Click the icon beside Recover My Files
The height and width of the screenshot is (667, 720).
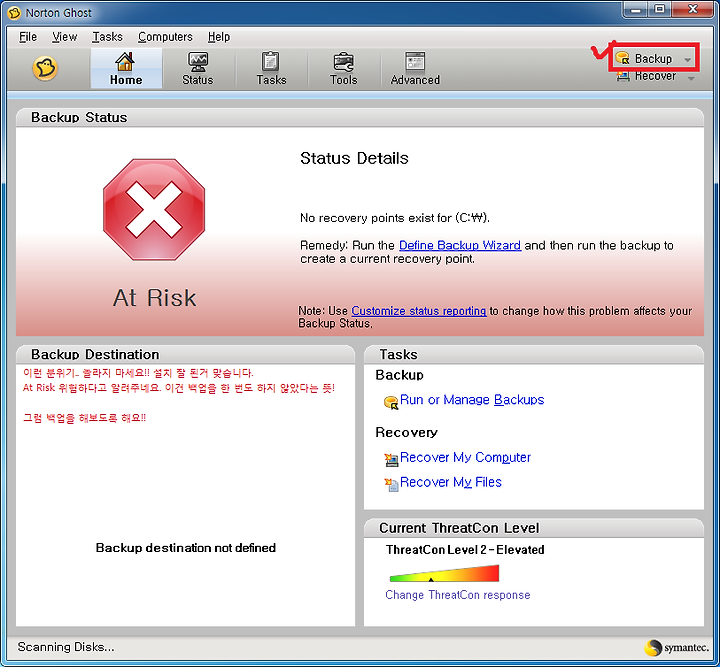click(391, 484)
